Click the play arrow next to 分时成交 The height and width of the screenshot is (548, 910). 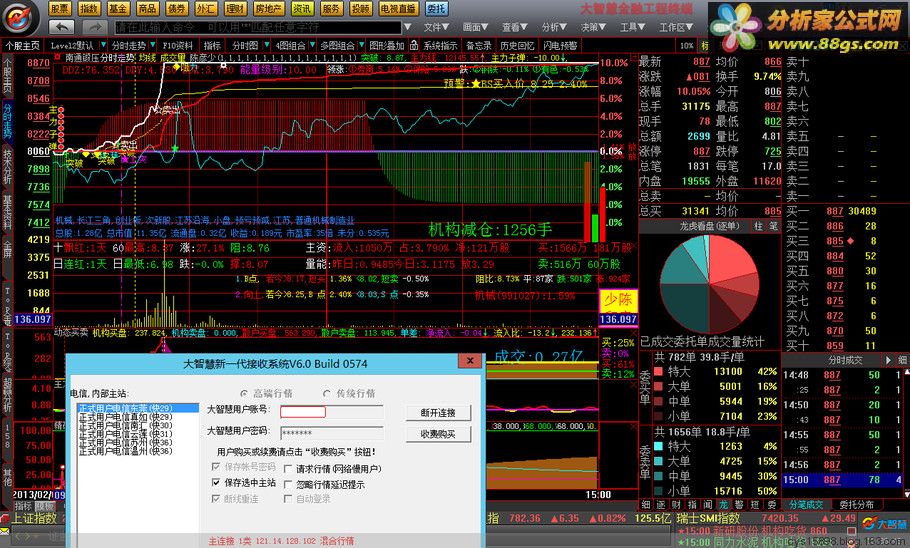click(888, 360)
